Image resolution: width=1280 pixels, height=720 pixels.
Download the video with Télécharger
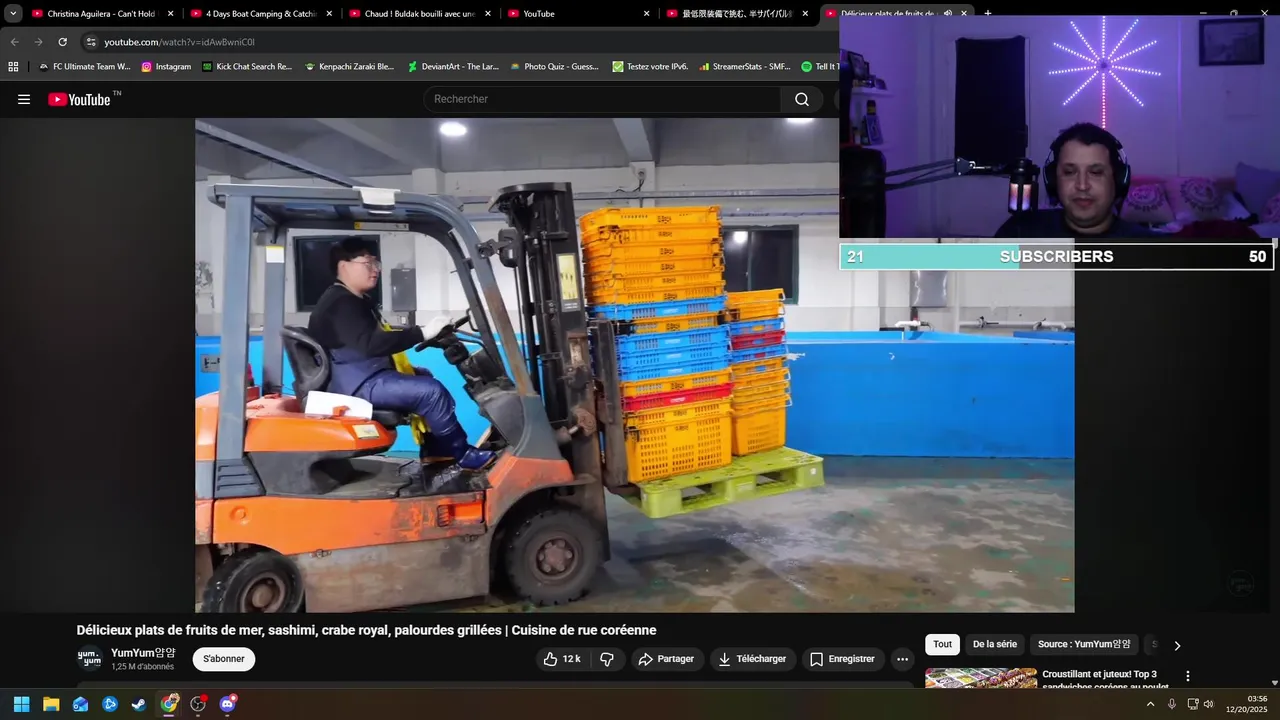(x=753, y=659)
